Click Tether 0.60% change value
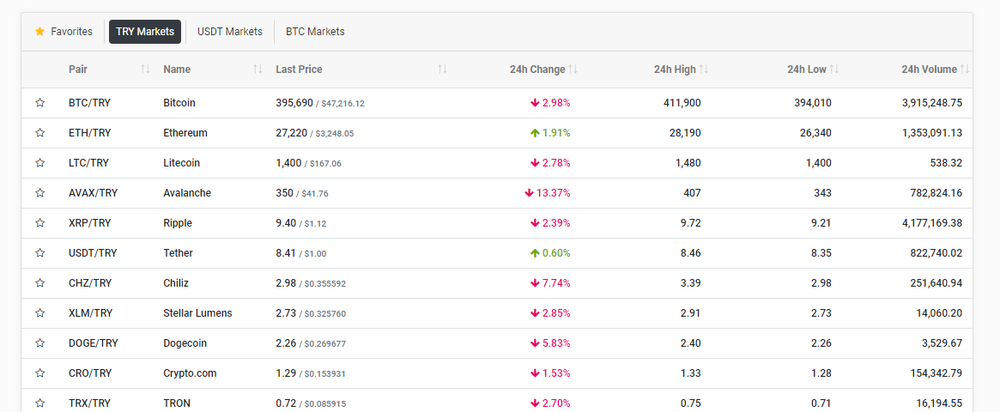This screenshot has width=1000, height=412. pyautogui.click(x=556, y=253)
